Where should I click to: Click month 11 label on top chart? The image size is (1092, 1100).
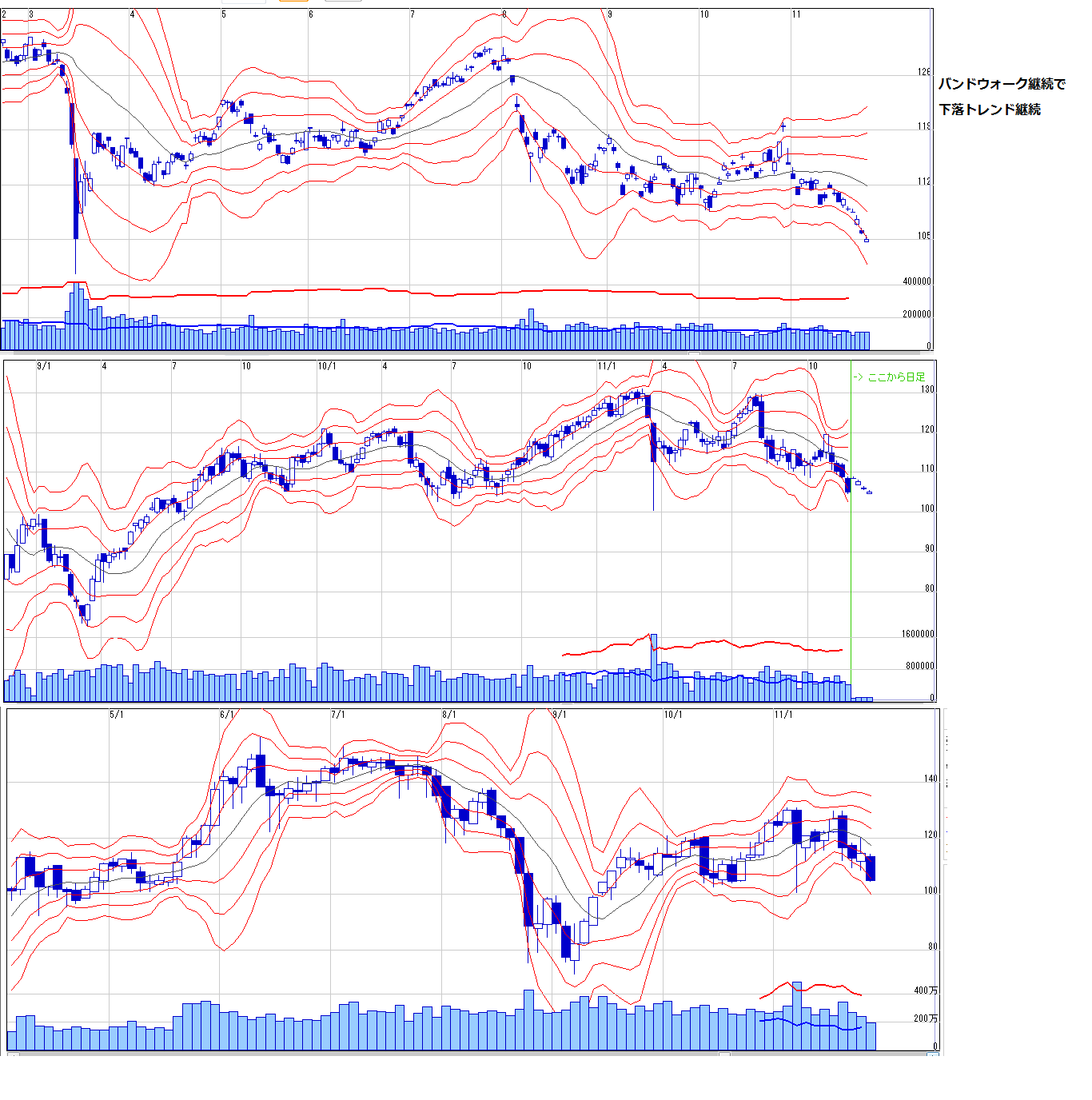tap(795, 14)
